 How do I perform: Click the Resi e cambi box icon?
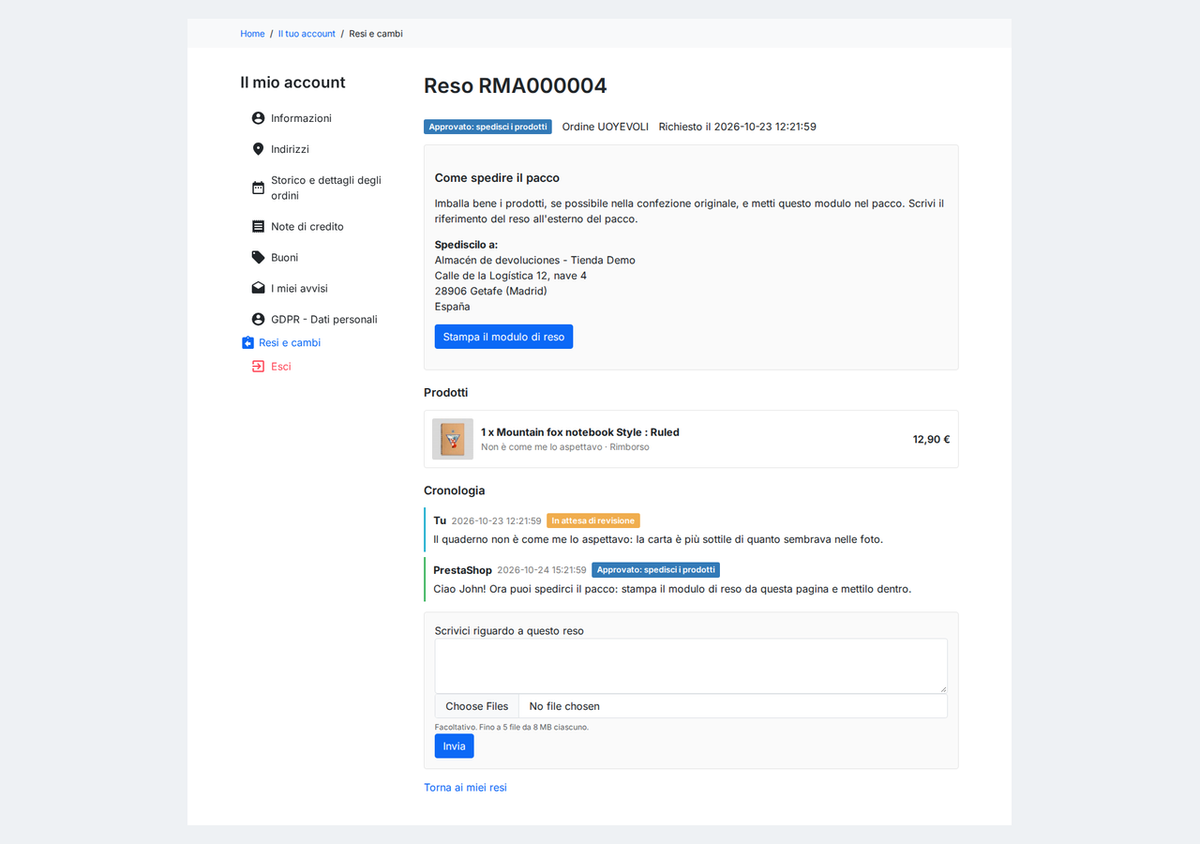[x=248, y=343]
